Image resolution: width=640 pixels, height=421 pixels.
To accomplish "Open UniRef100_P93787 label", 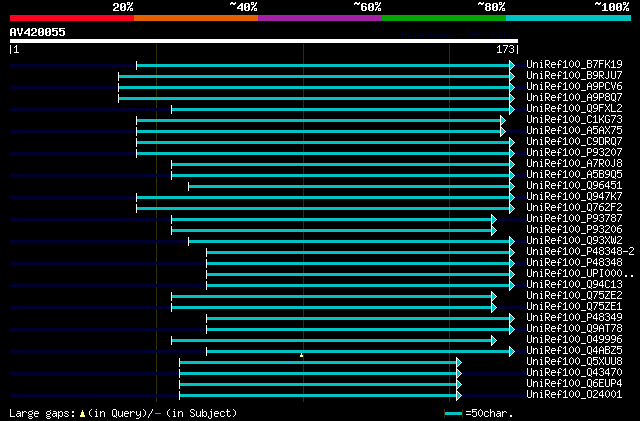I will coord(574,219).
